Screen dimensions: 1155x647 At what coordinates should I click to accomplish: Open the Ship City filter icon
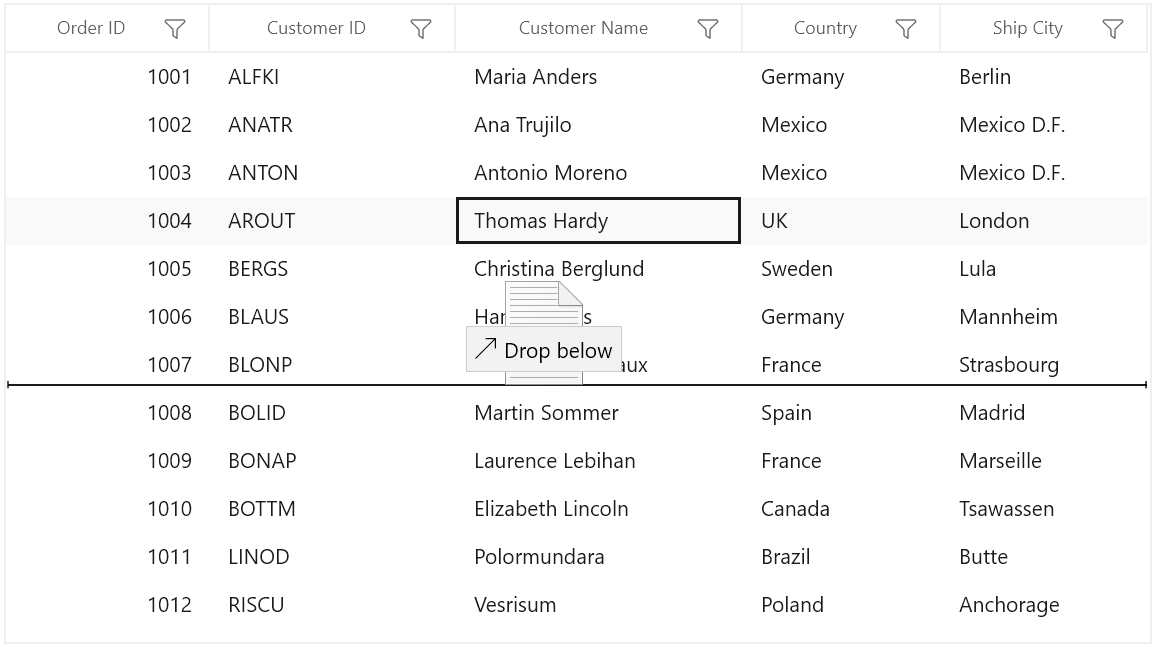[x=1113, y=29]
